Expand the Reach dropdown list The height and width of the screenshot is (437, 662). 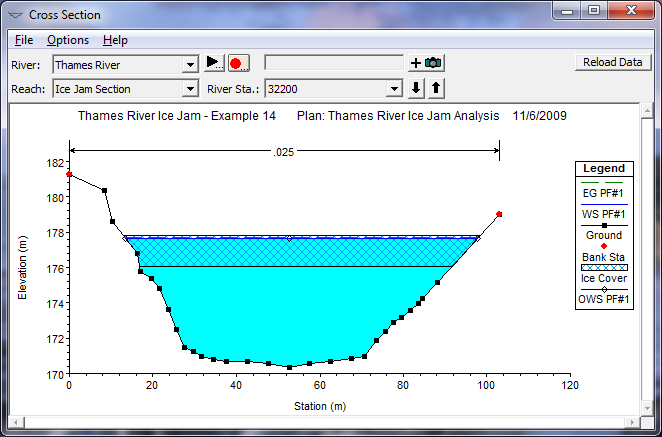[x=190, y=89]
